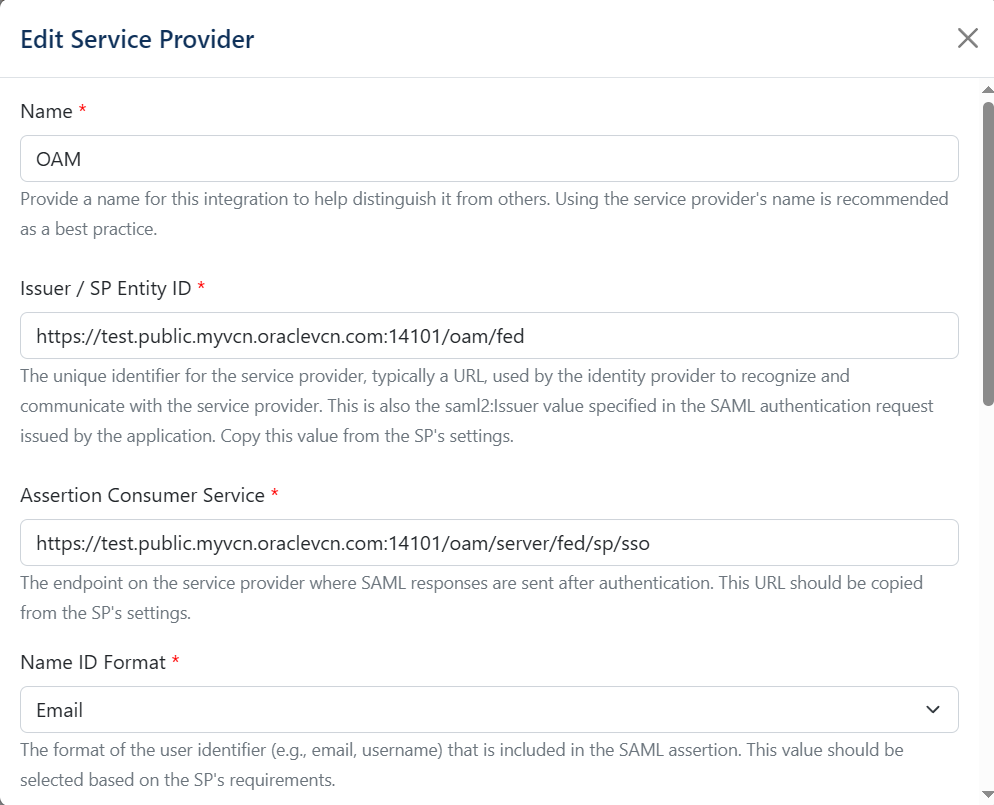Click the Assertion Consumer Service URL field
Image resolution: width=994 pixels, height=805 pixels.
[489, 543]
